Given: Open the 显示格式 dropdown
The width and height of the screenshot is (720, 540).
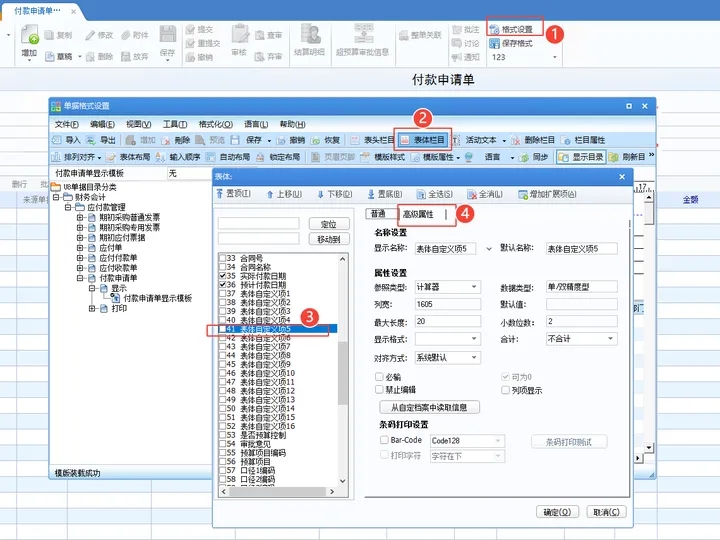Looking at the screenshot, I should (474, 339).
